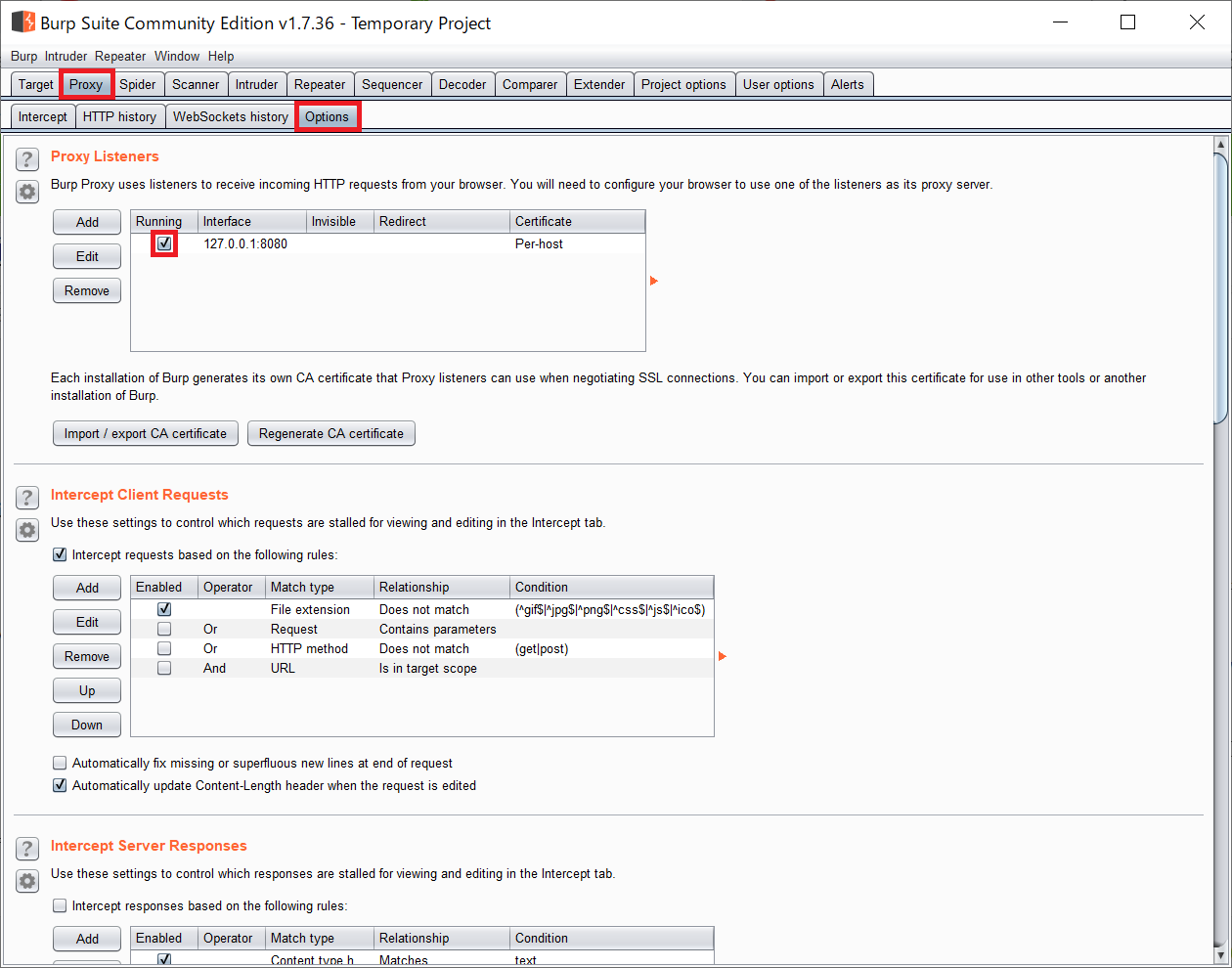Click the Proxy Listeners settings gear icon
This screenshot has width=1232, height=968.
[26, 192]
